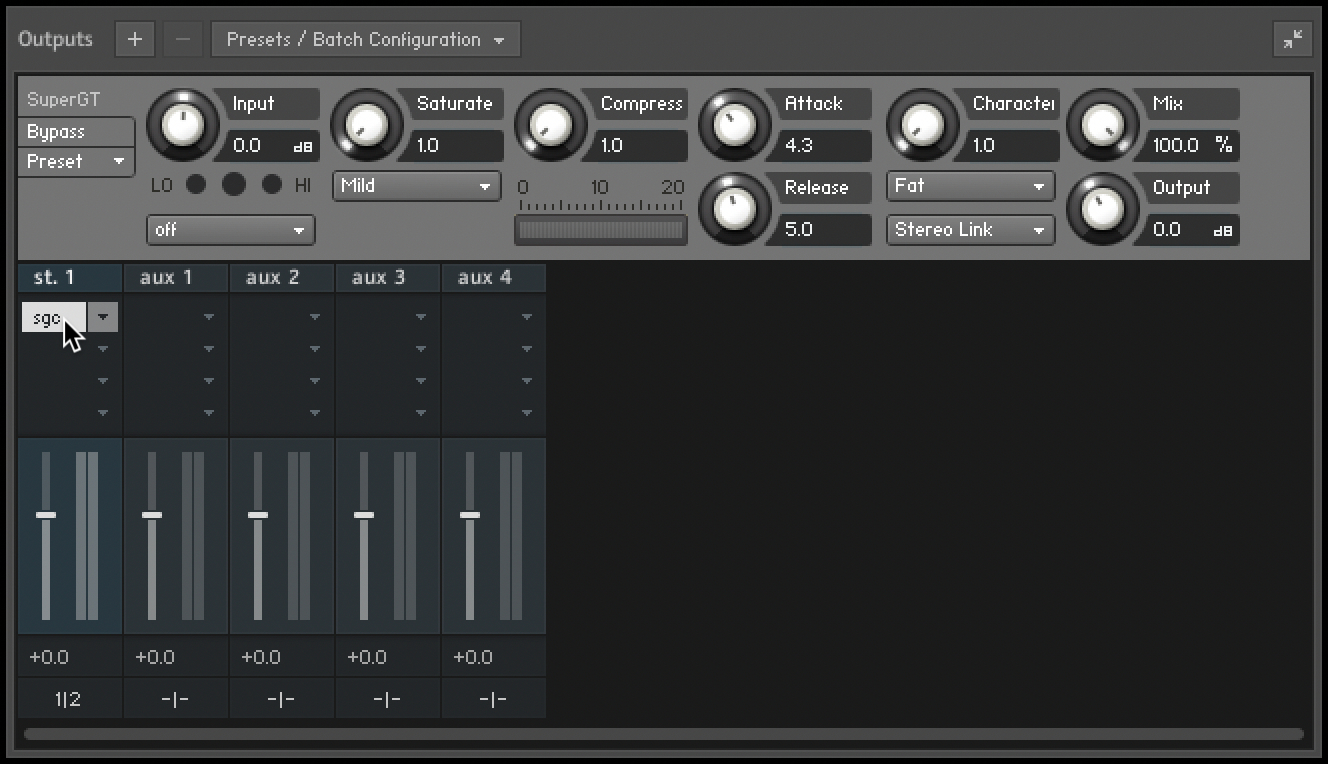
Task: Click the Saturate knob
Action: pyautogui.click(x=366, y=125)
